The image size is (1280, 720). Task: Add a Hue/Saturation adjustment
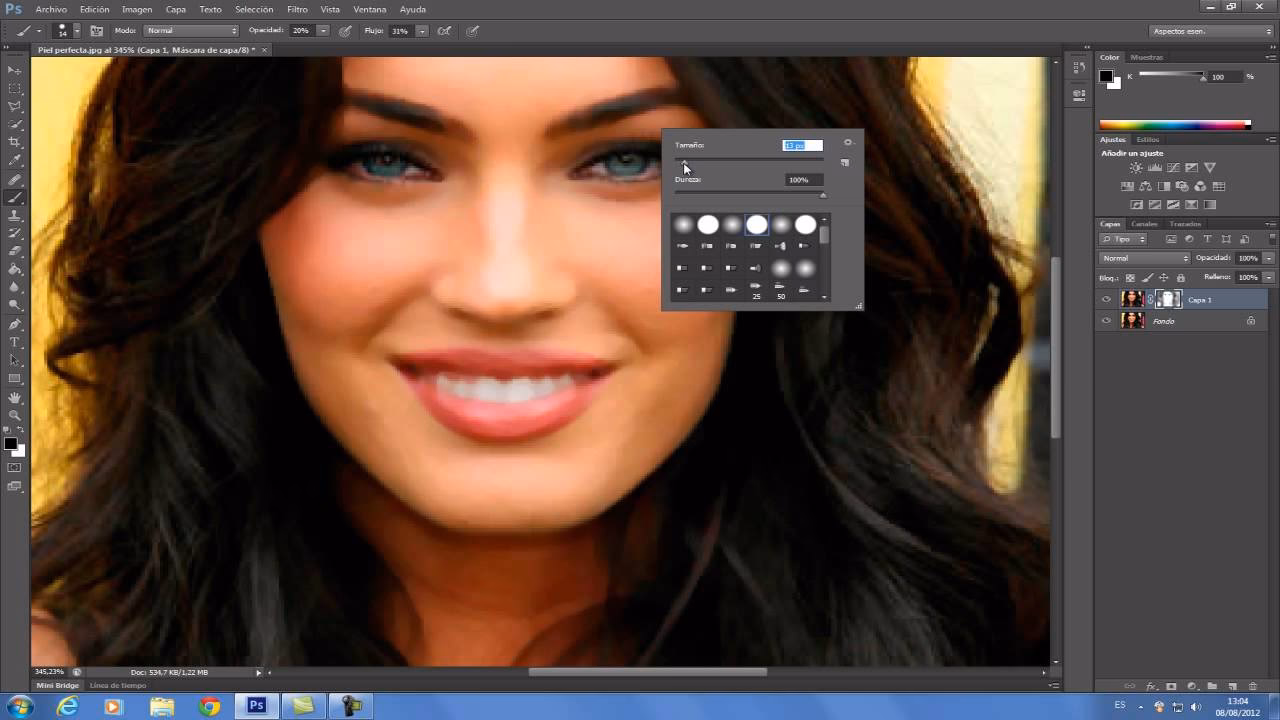(1127, 185)
